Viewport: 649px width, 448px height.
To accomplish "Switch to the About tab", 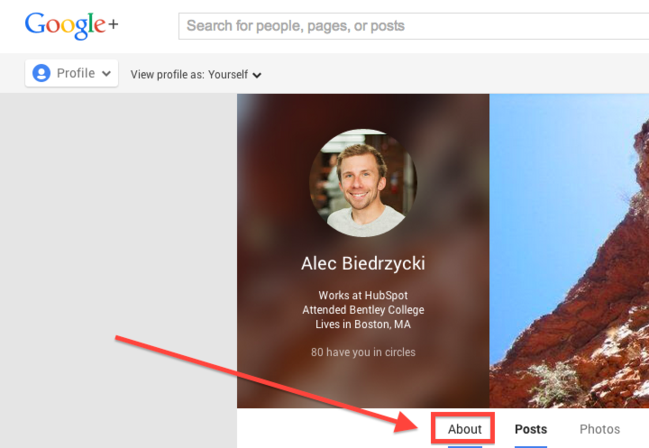I will [x=465, y=429].
